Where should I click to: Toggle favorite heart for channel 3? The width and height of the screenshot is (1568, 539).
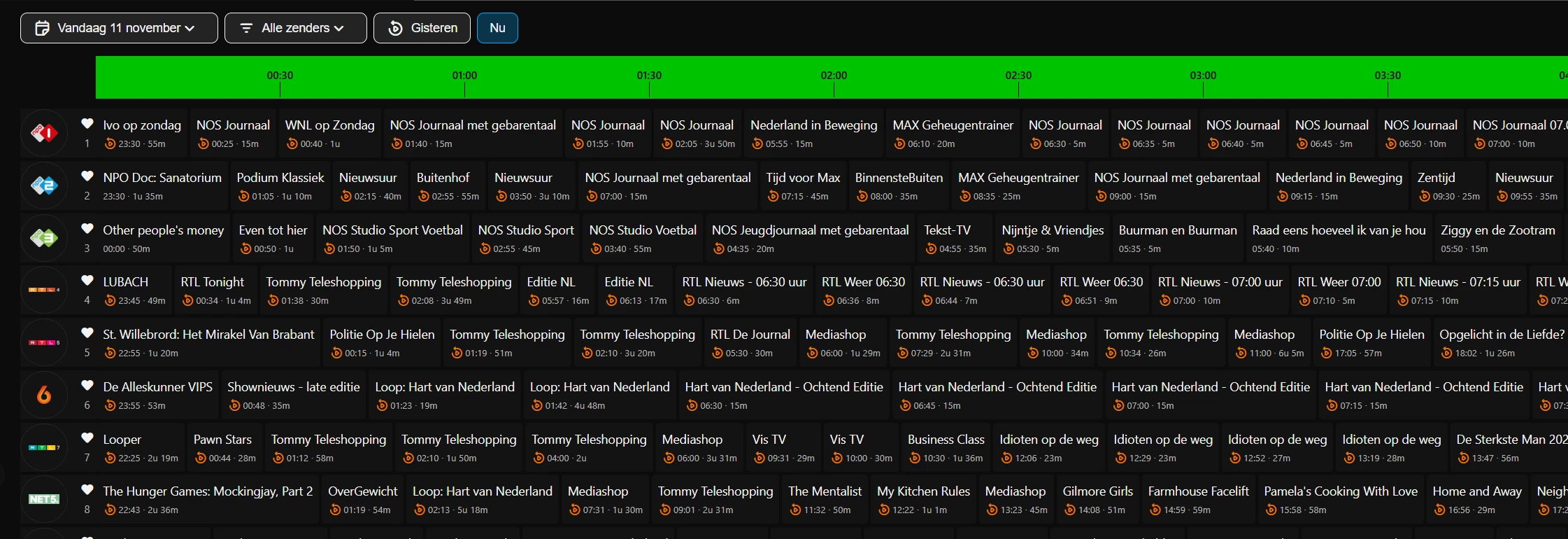pos(87,228)
